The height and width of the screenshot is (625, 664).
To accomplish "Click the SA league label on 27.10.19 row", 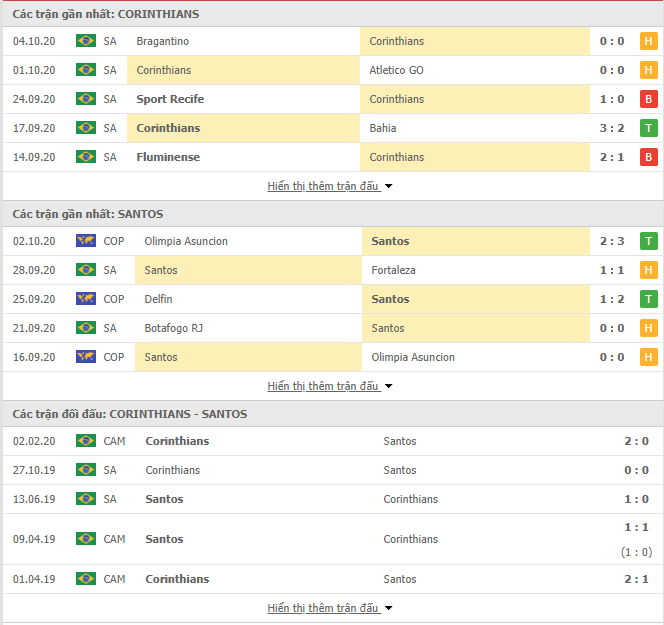I will tap(110, 470).
